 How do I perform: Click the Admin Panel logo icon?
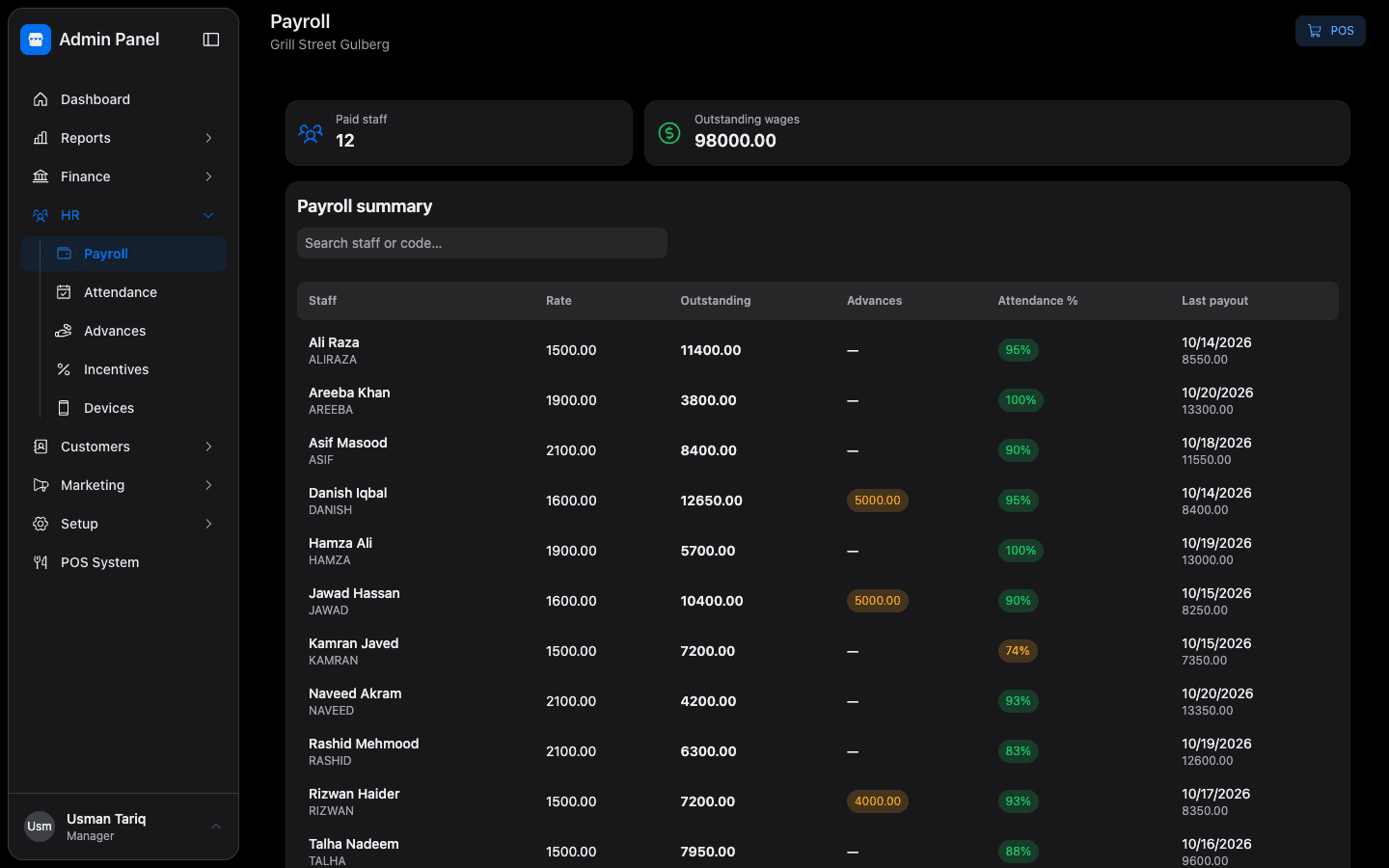[x=36, y=40]
